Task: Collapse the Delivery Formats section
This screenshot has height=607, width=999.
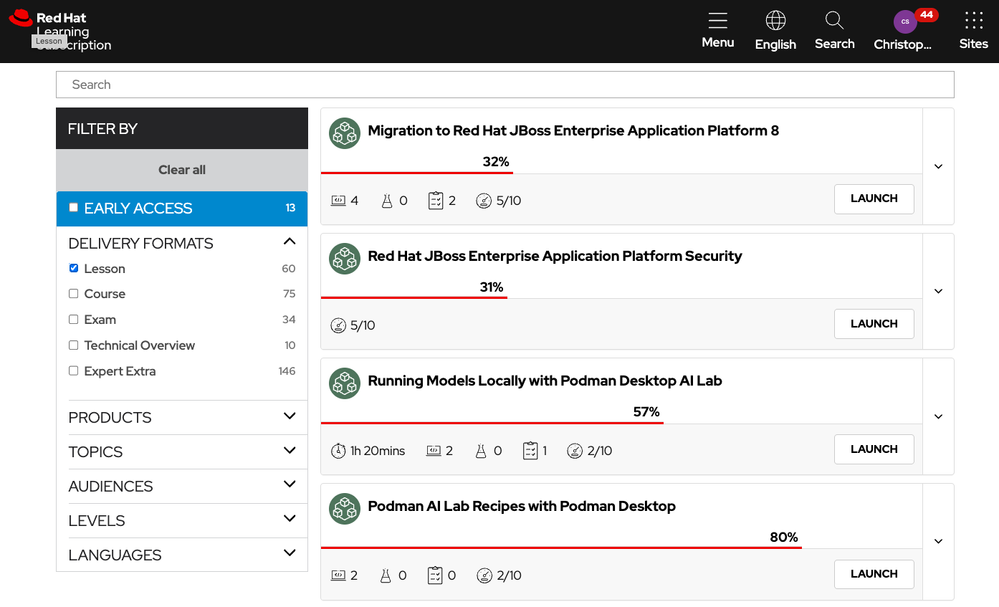Action: coord(289,242)
